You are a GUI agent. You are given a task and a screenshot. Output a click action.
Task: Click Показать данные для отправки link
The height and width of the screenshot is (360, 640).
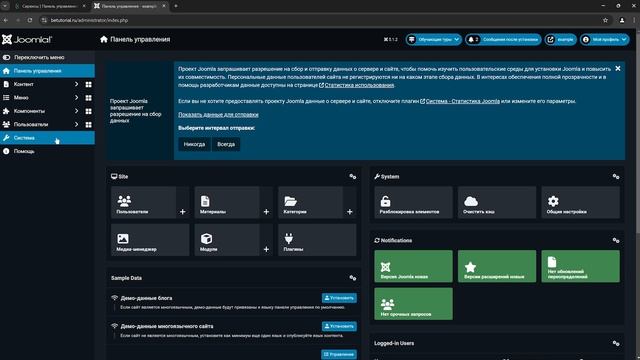[x=218, y=115]
